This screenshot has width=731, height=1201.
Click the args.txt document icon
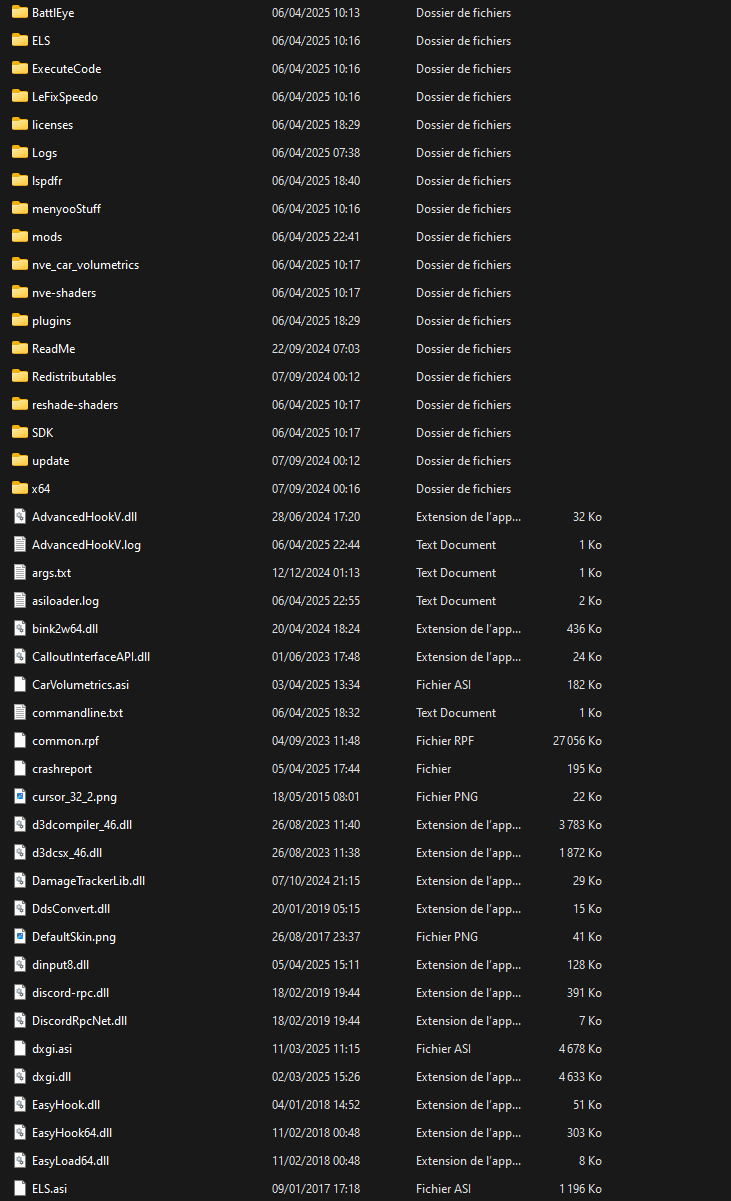(x=20, y=573)
